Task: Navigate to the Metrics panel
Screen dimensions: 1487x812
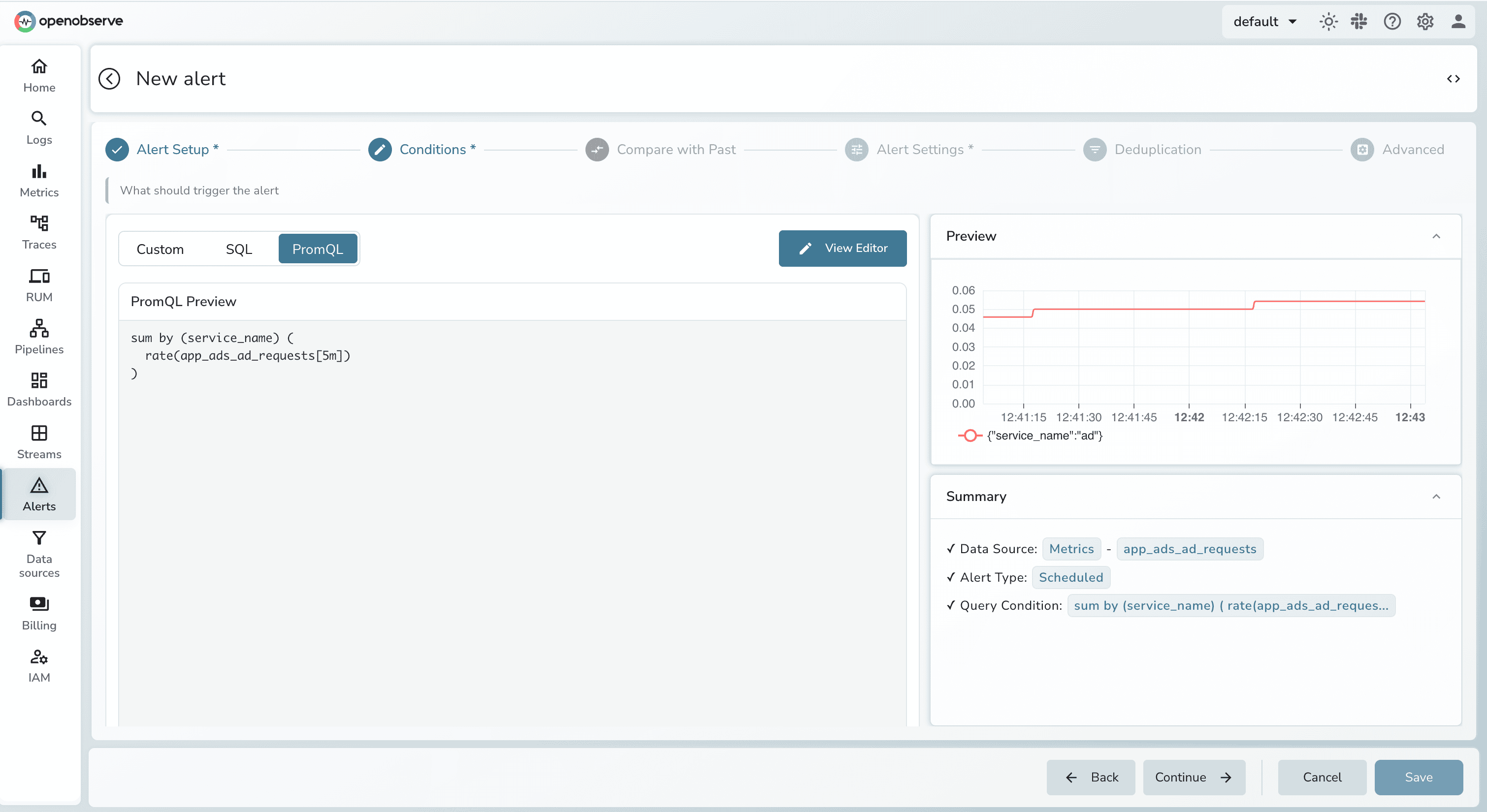Action: click(x=39, y=180)
